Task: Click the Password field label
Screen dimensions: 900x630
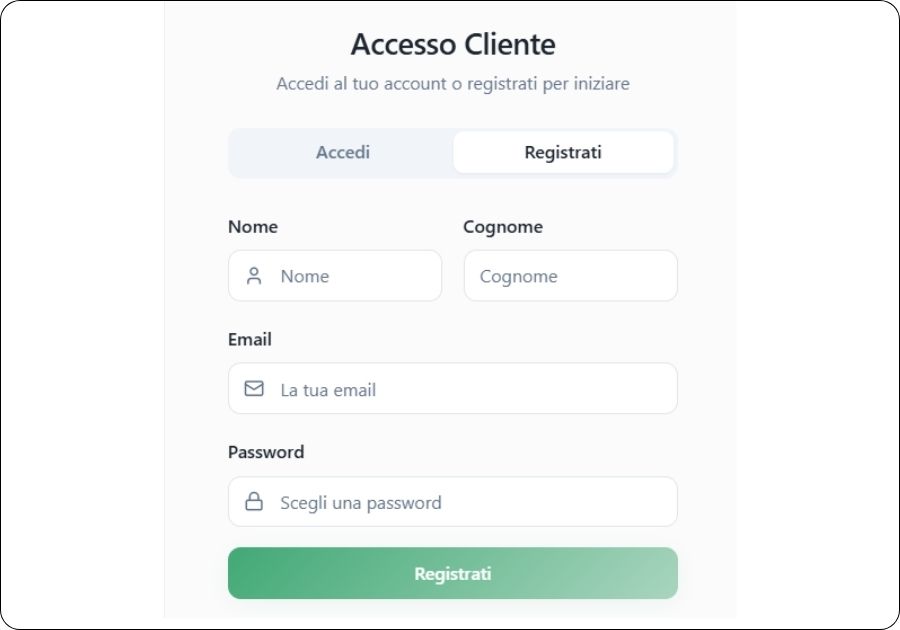Action: pyautogui.click(x=264, y=452)
